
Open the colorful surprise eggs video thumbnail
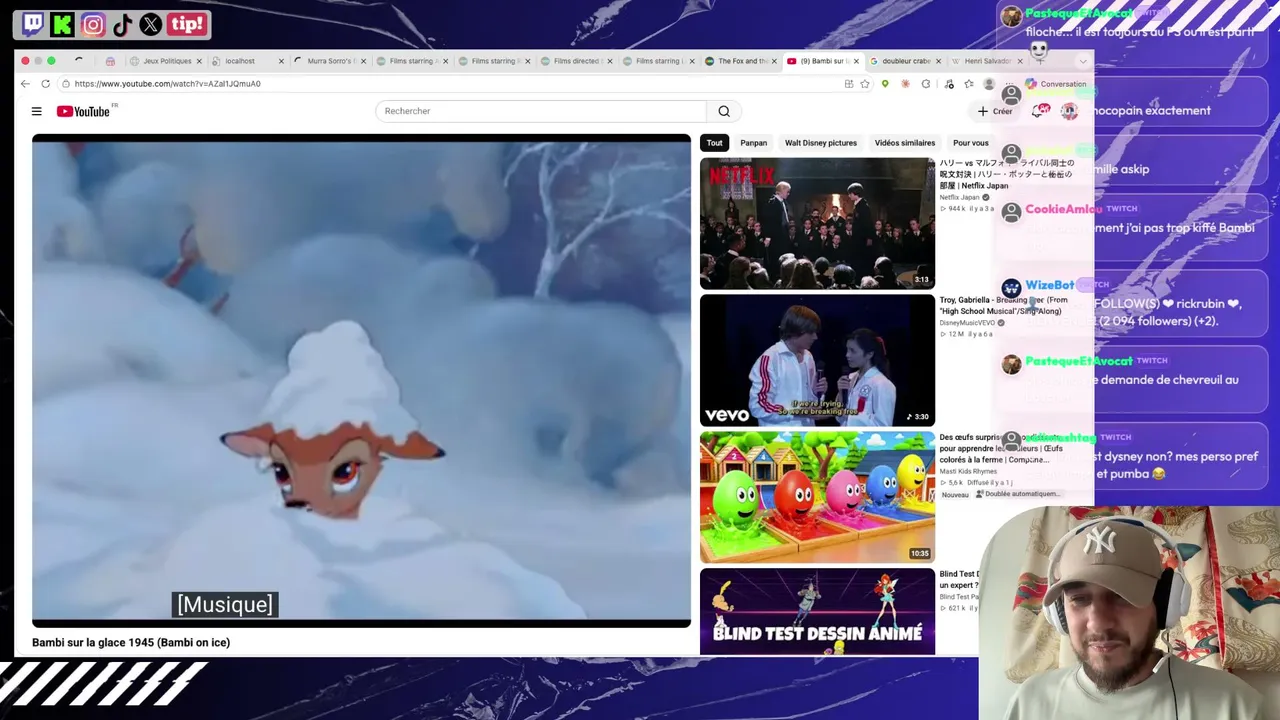(817, 497)
